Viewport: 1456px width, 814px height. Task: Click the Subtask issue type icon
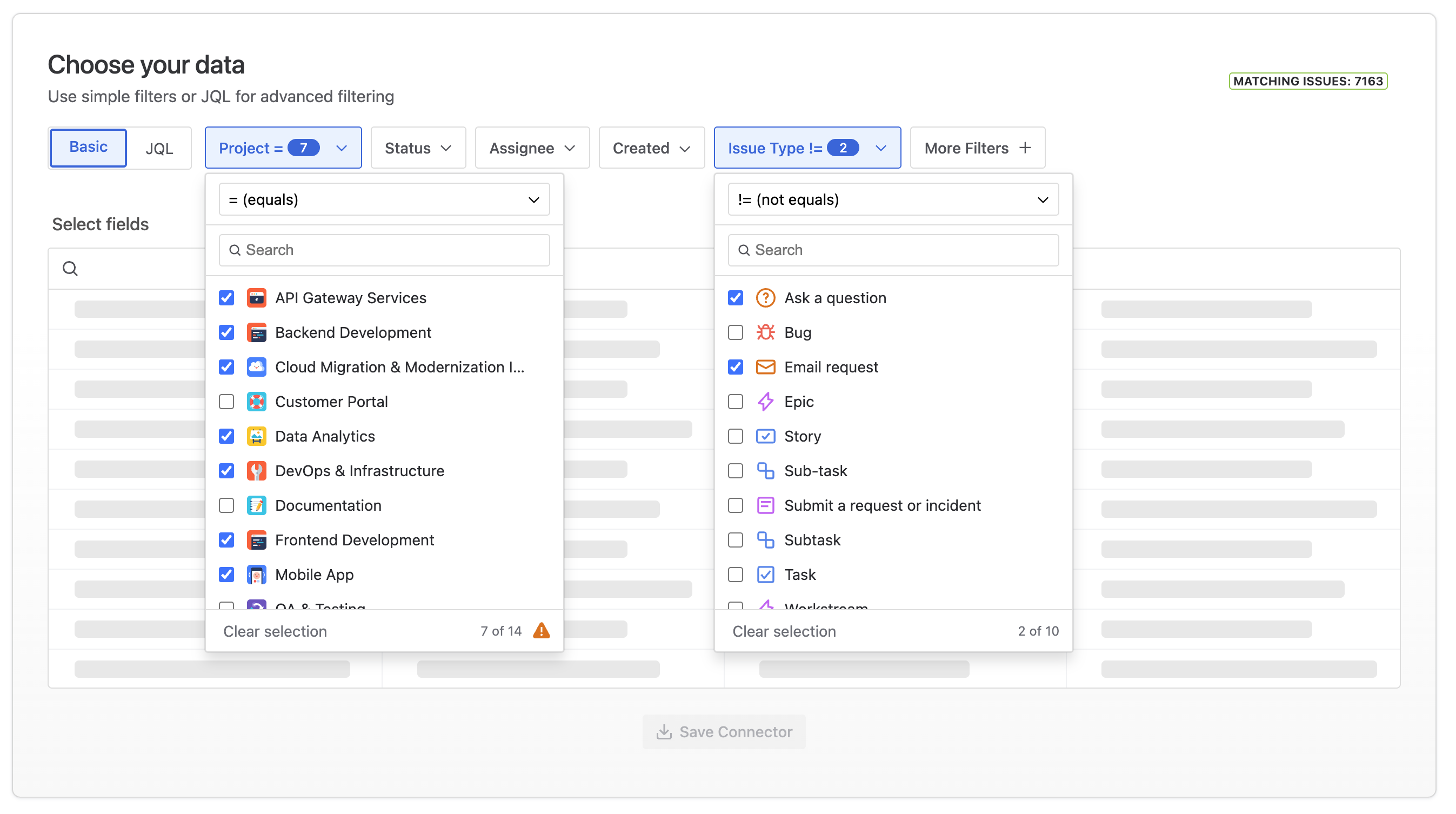765,540
